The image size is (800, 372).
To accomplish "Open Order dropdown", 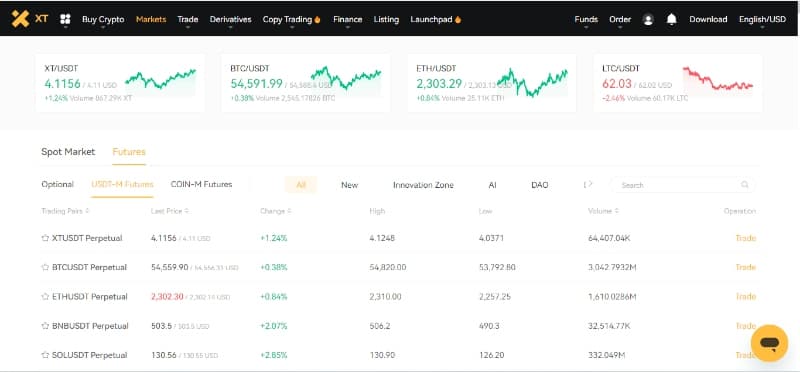I will coord(620,19).
